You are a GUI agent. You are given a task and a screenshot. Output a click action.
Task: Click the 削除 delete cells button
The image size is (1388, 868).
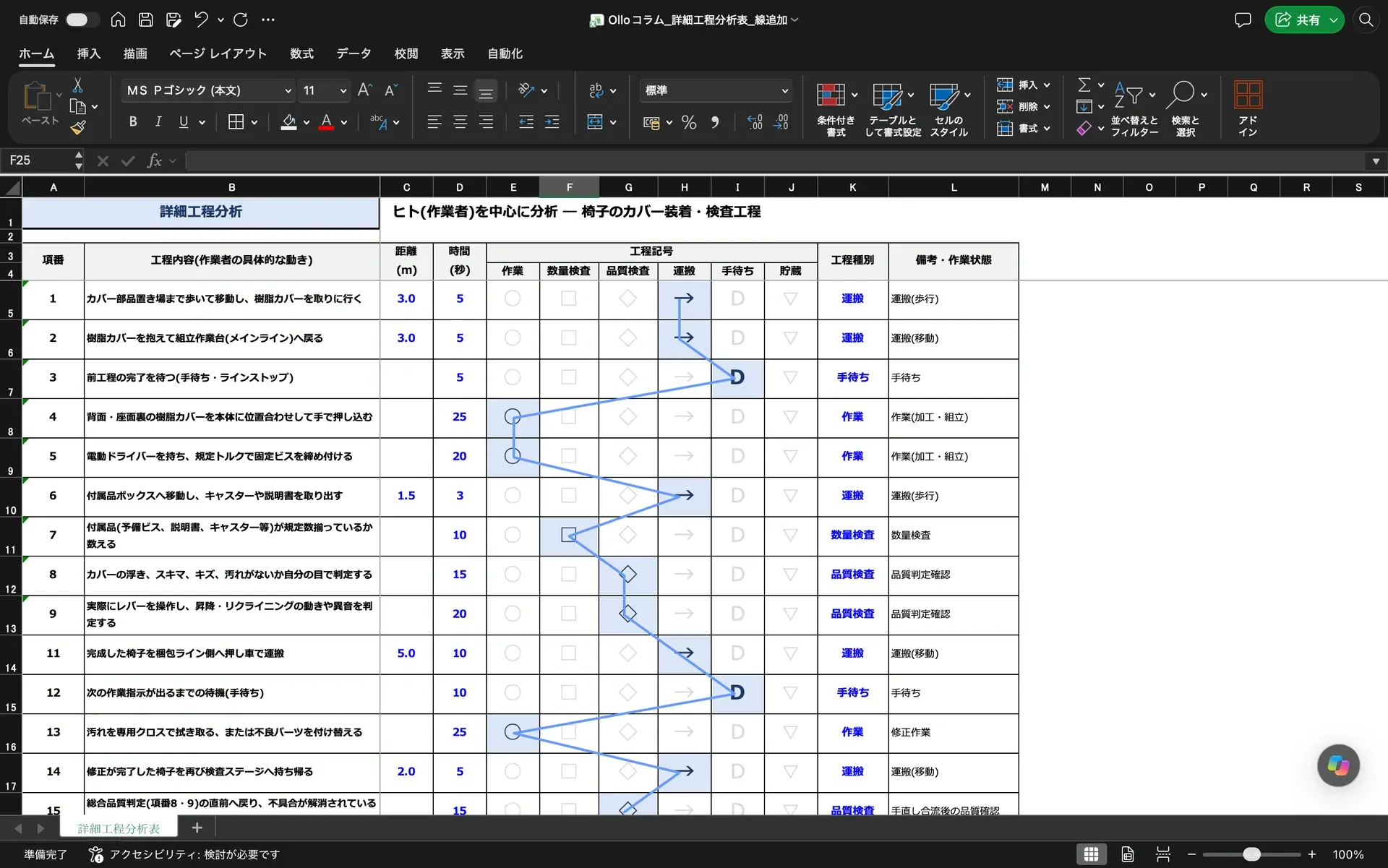[1024, 107]
